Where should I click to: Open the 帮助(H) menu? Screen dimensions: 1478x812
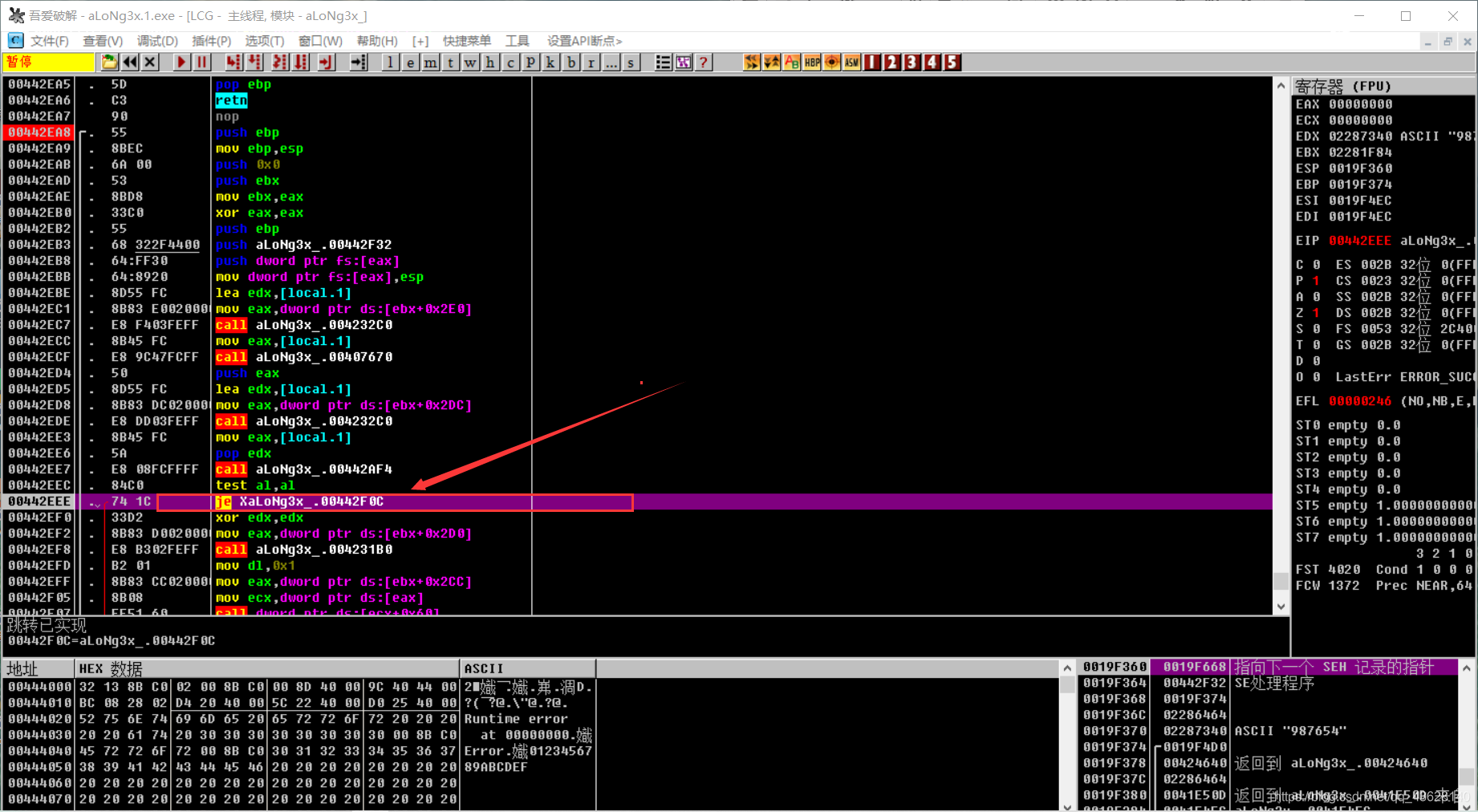pos(377,41)
